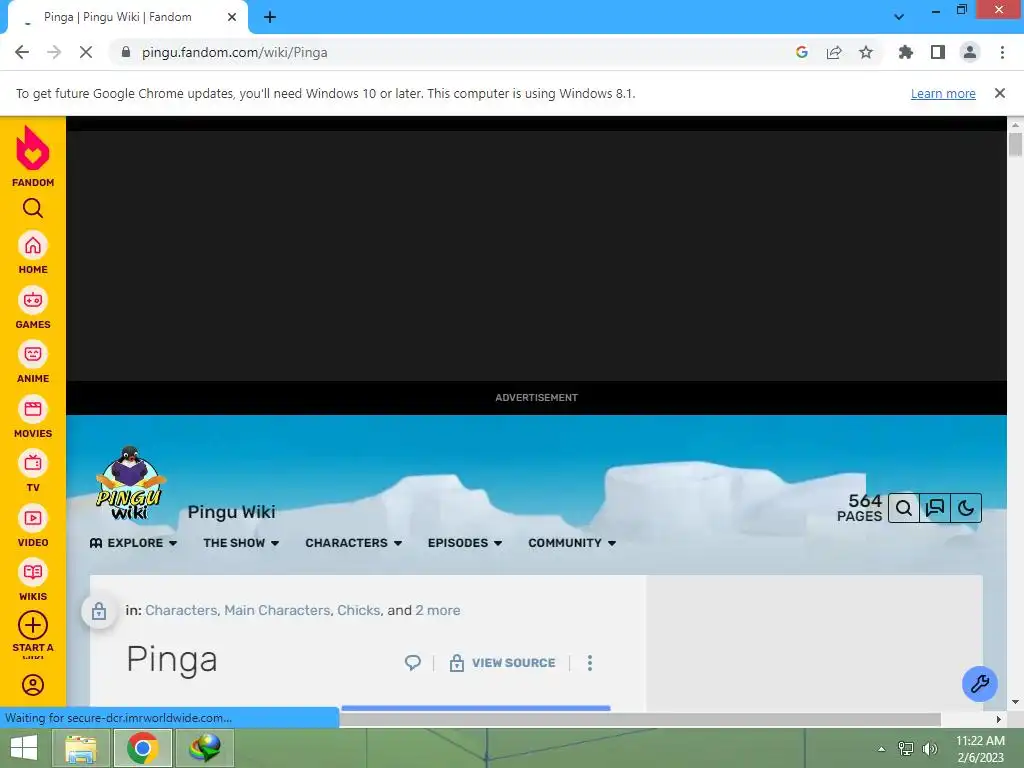Click the page lock protection icon
1024x768 pixels.
[x=99, y=611]
